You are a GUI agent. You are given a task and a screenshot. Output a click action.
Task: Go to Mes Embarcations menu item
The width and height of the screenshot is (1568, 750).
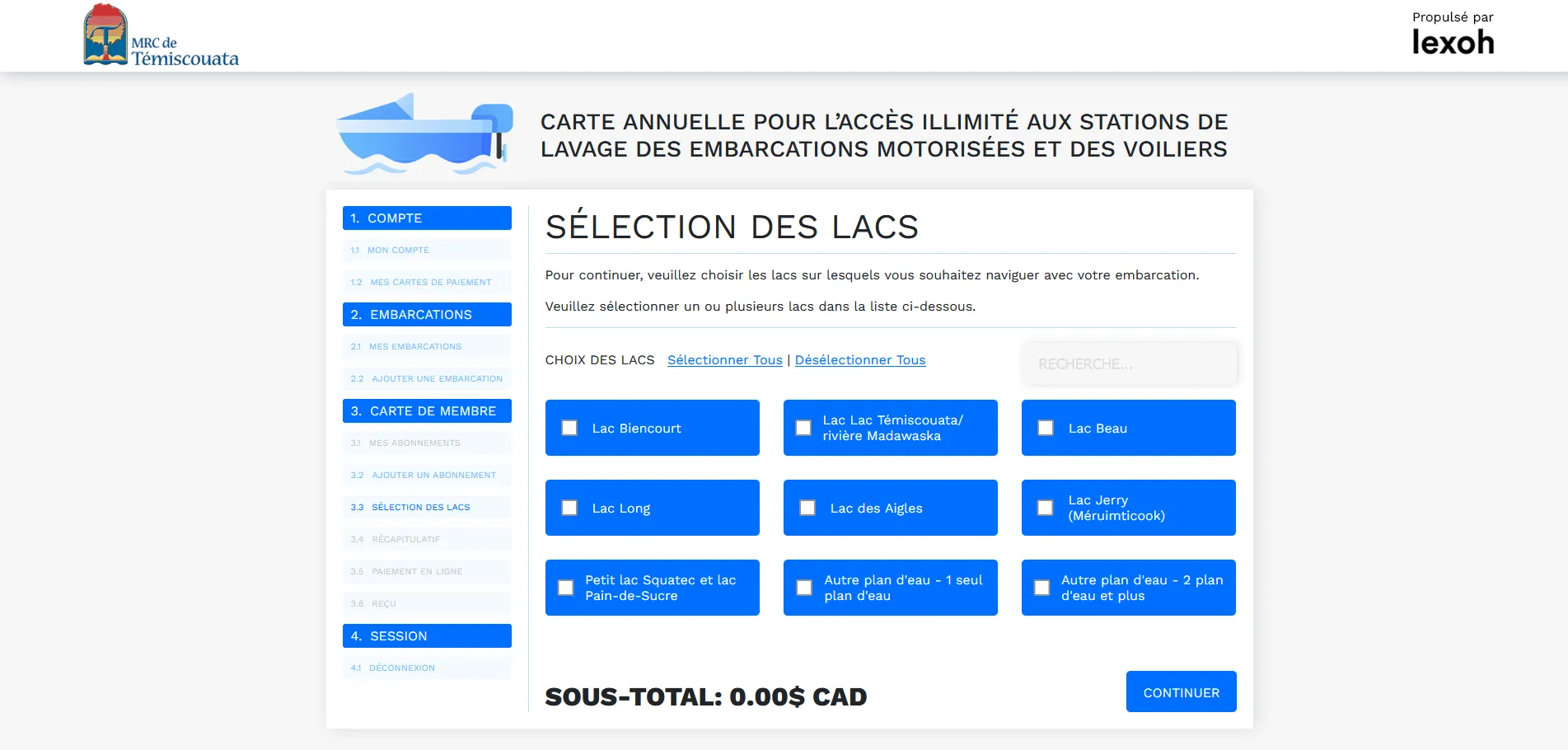click(x=415, y=347)
